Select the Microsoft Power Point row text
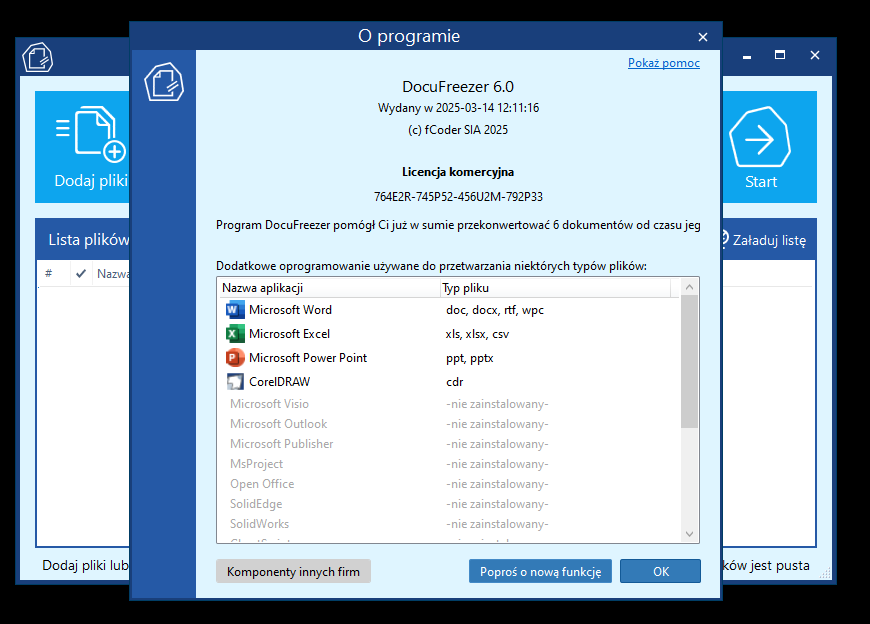This screenshot has width=870, height=624. click(308, 358)
